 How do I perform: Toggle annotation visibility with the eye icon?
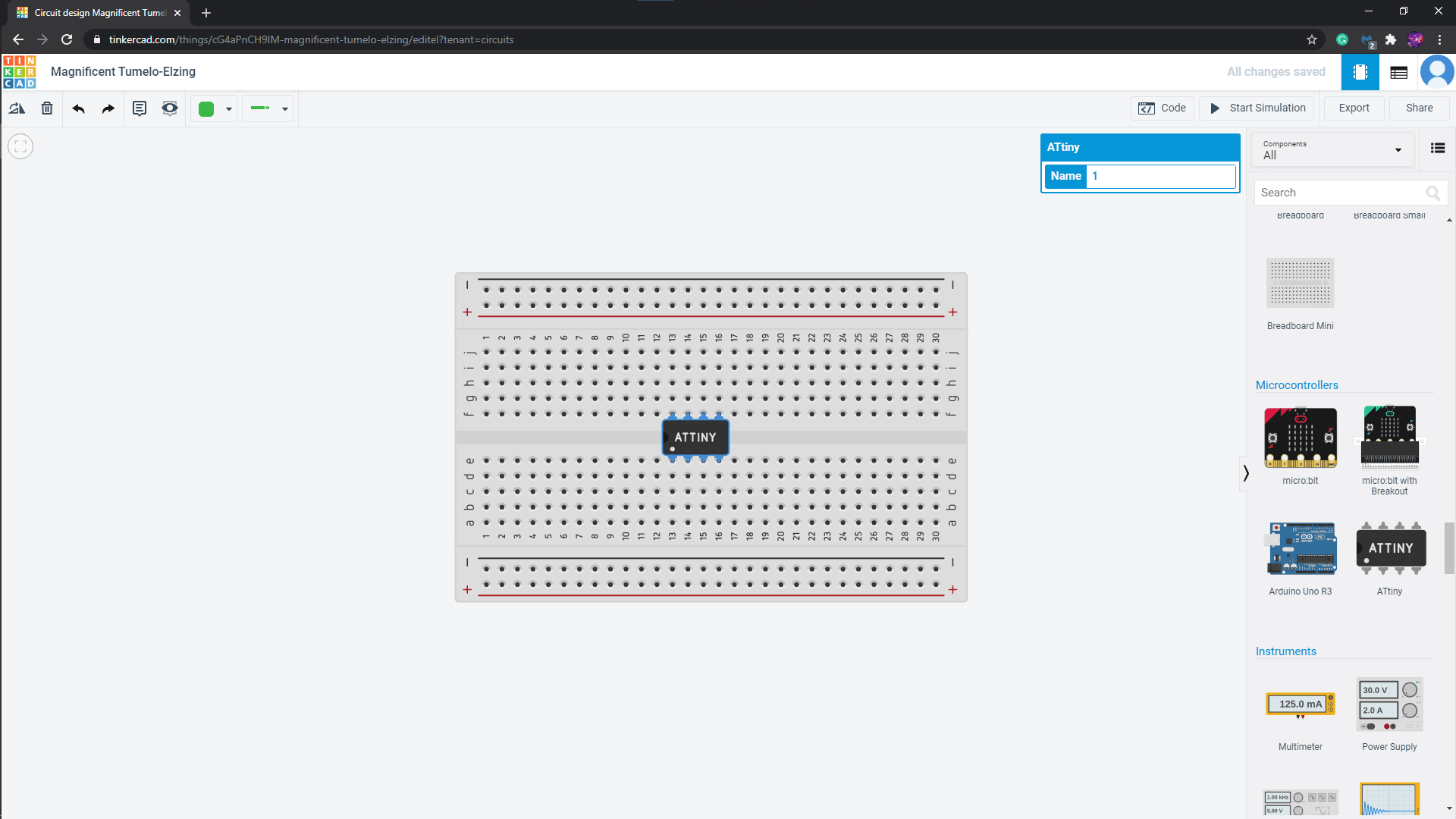pos(169,108)
